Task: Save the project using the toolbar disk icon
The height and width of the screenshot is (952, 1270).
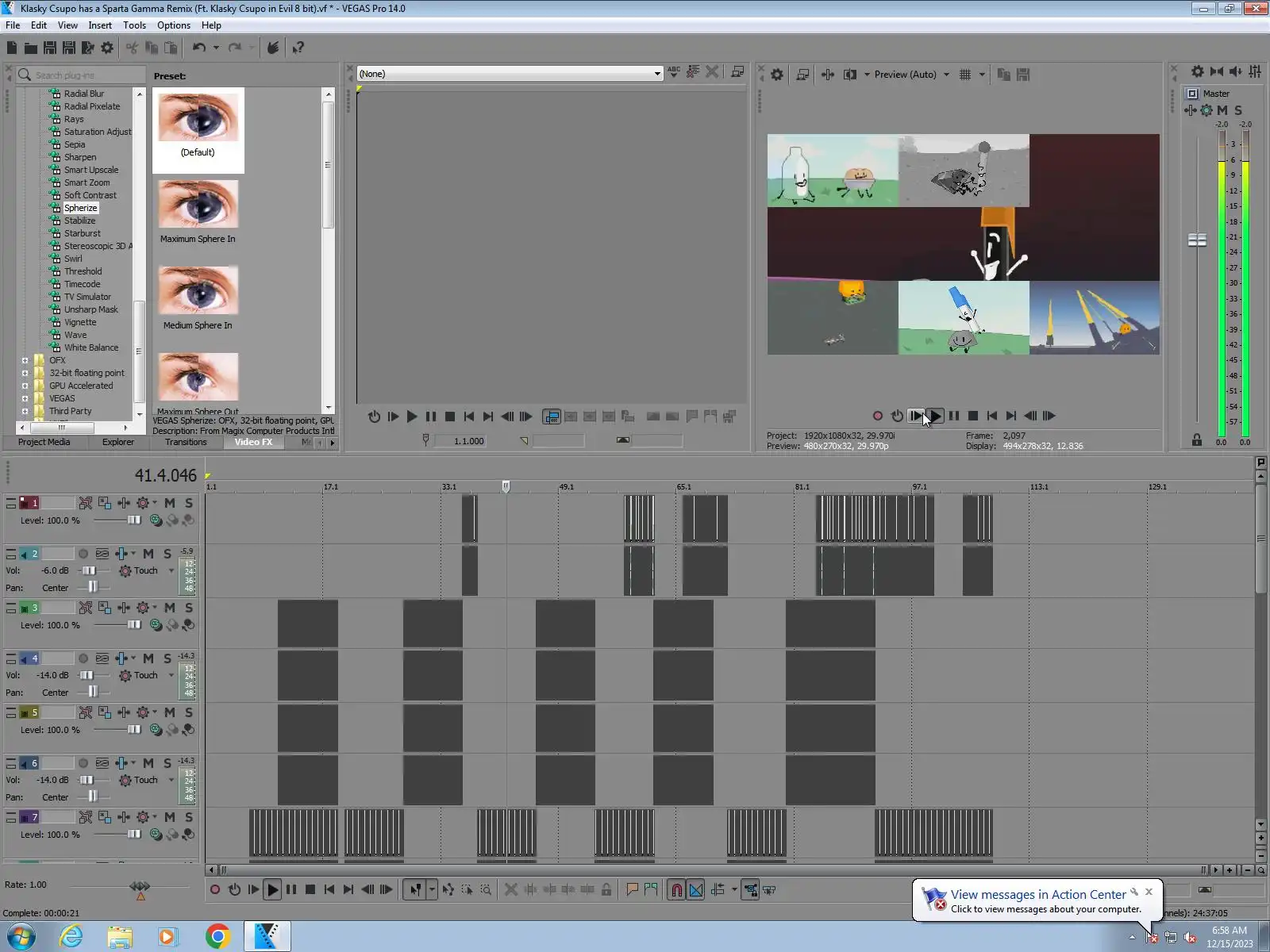Action: tap(49, 48)
